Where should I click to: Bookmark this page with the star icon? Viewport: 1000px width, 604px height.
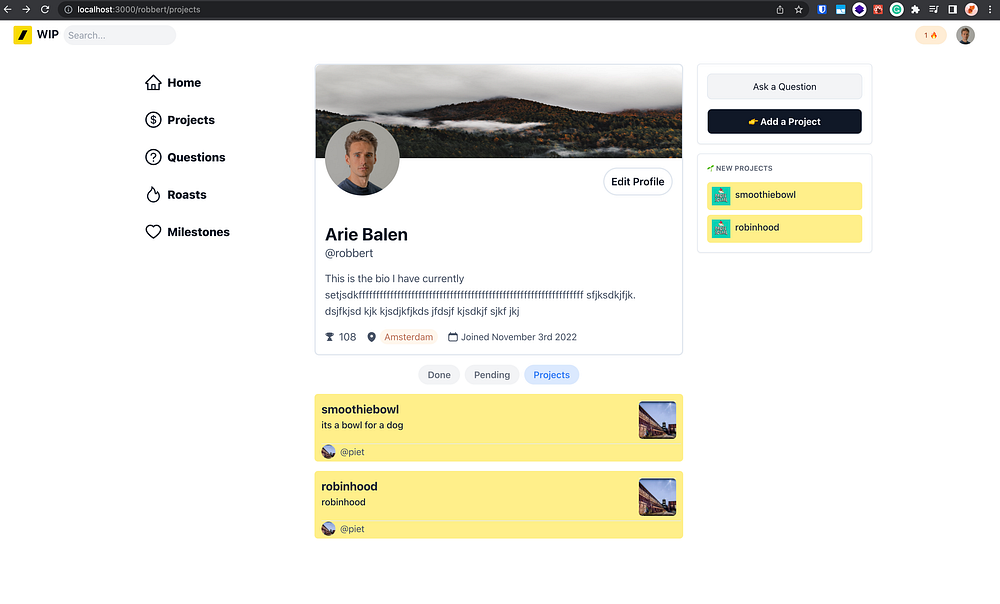(x=798, y=10)
